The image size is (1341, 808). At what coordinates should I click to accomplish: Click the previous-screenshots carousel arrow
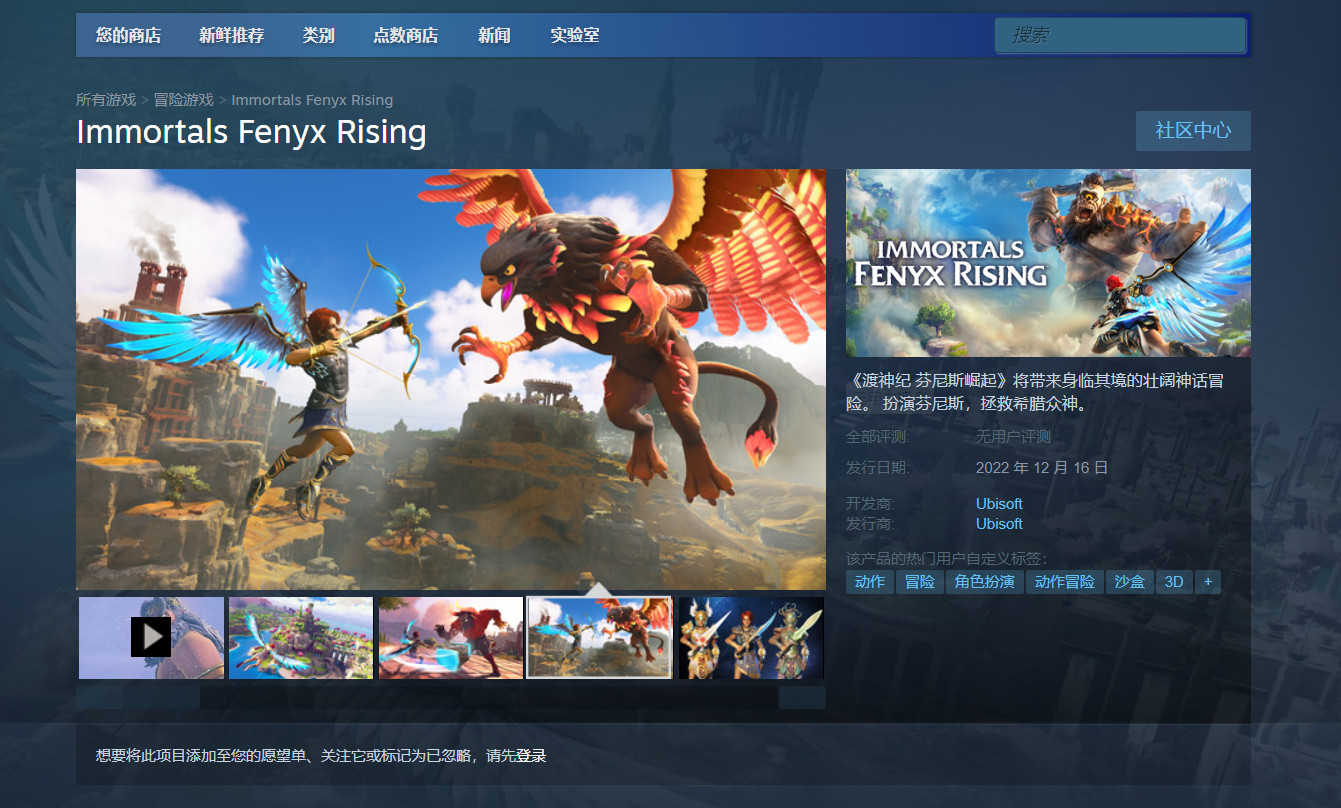pyautogui.click(x=99, y=697)
